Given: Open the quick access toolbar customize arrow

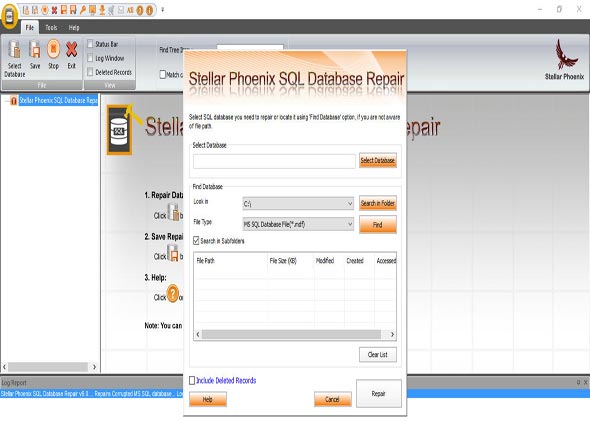Looking at the screenshot, I should pos(163,10).
